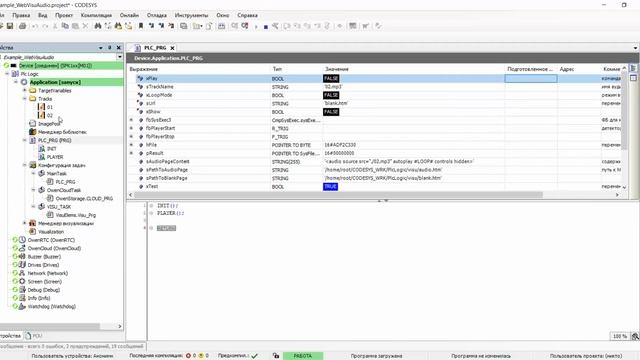Click the Paste toolbar icon
The height and width of the screenshot is (360, 640).
[x=75, y=26]
